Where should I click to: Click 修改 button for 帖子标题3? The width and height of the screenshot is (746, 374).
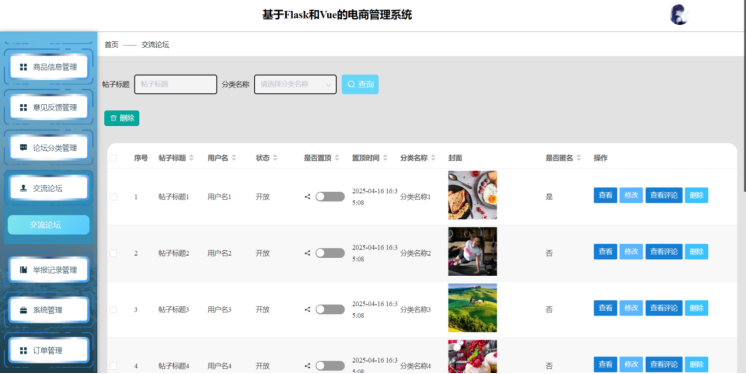tap(631, 308)
